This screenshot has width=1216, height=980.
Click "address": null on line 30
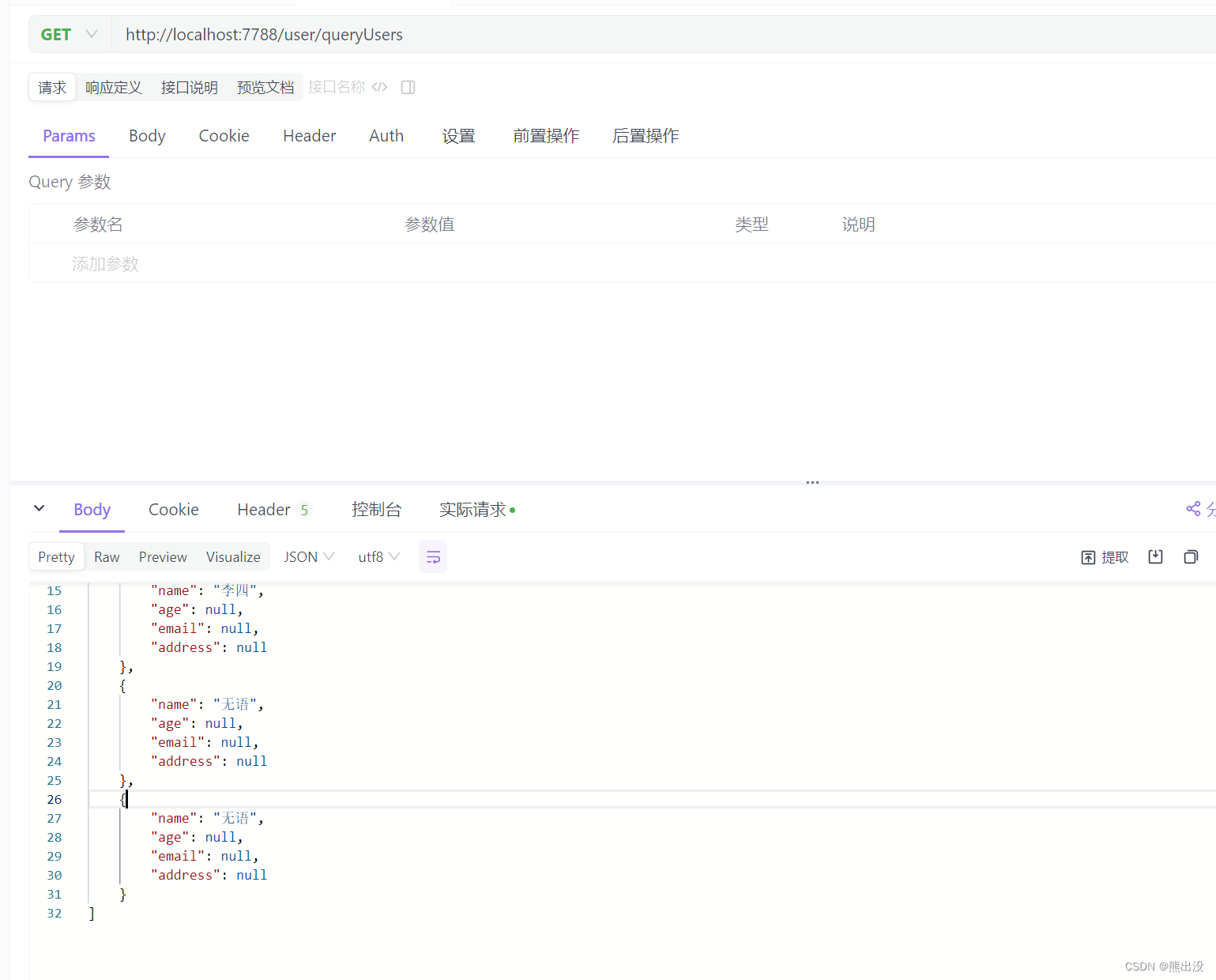[x=209, y=875]
